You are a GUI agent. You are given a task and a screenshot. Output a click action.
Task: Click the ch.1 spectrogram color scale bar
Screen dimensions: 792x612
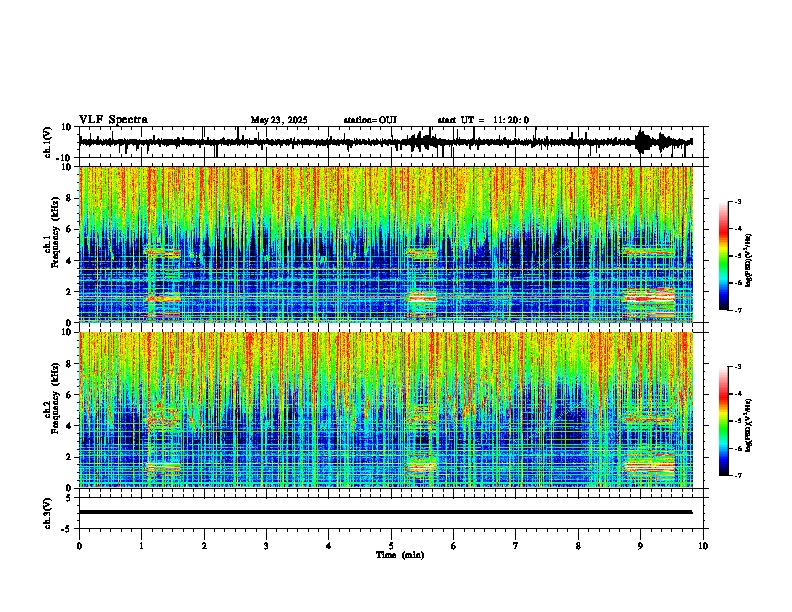pyautogui.click(x=724, y=256)
